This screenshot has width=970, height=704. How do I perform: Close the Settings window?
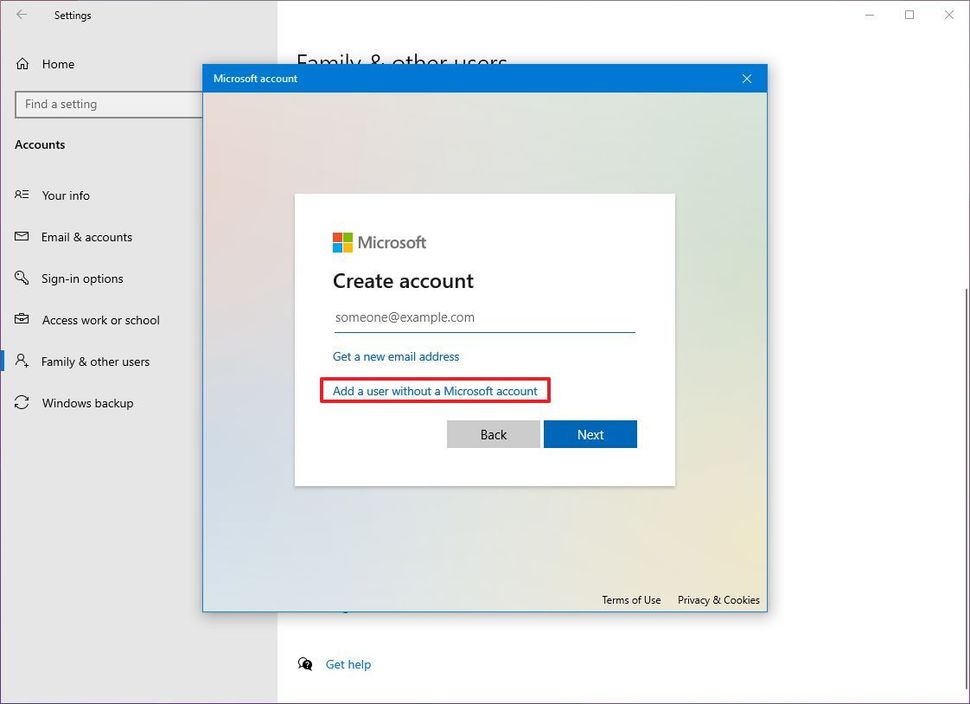[949, 15]
